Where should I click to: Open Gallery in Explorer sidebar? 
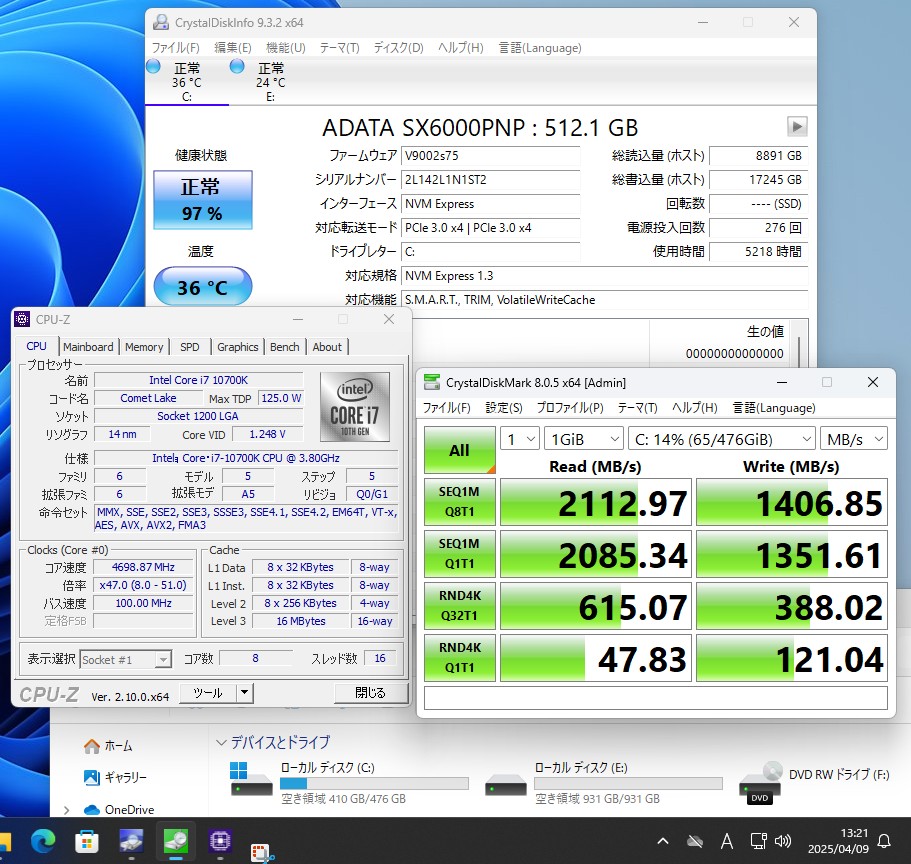coord(115,777)
